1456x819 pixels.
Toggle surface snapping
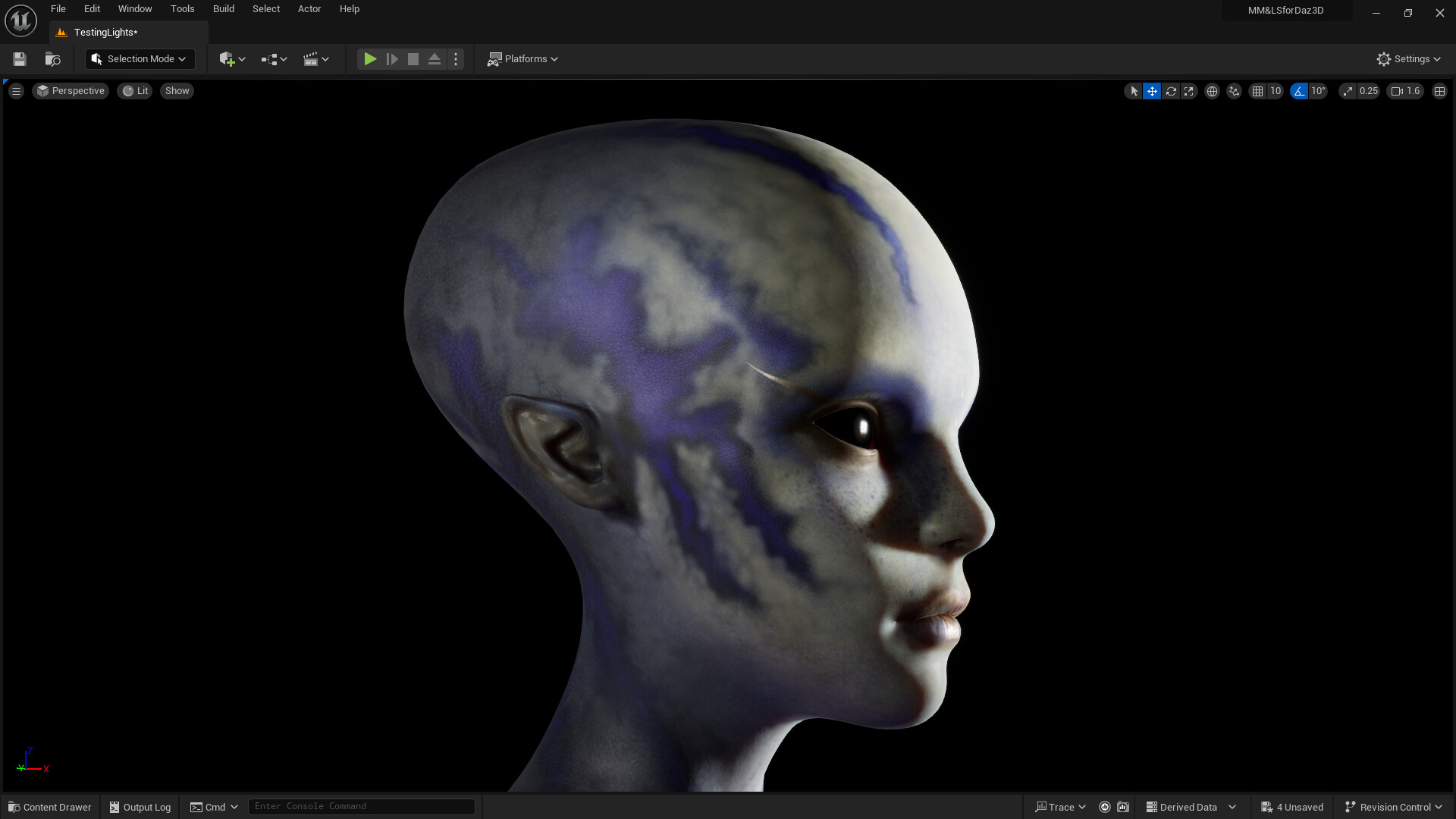point(1234,91)
